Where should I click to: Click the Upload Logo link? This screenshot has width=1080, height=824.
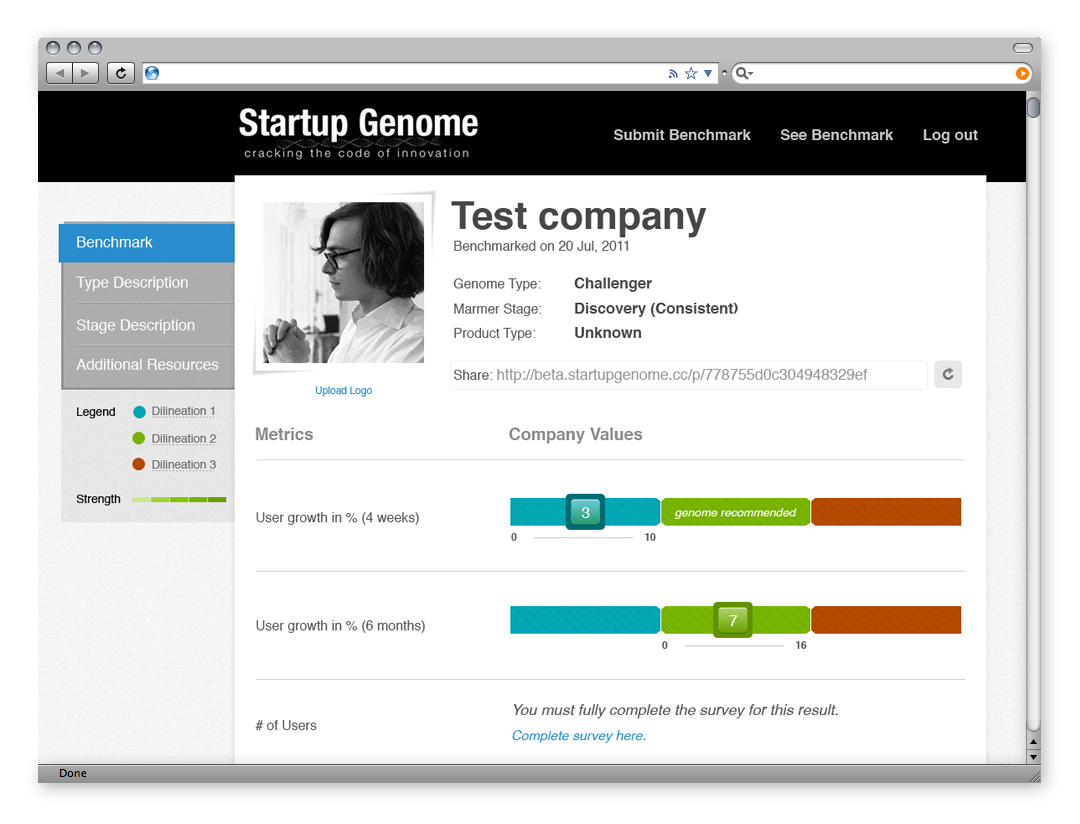(x=344, y=391)
